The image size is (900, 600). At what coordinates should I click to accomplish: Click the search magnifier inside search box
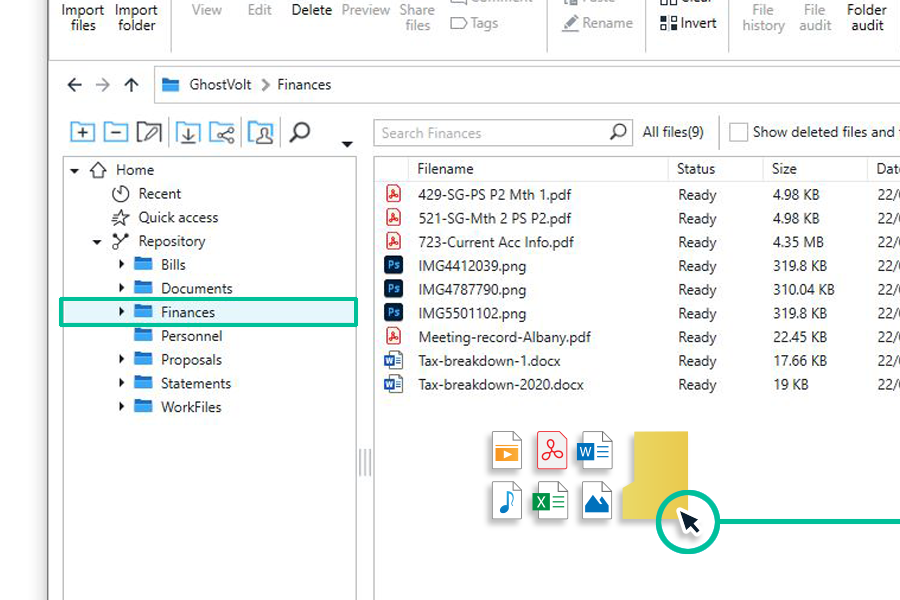[x=618, y=132]
